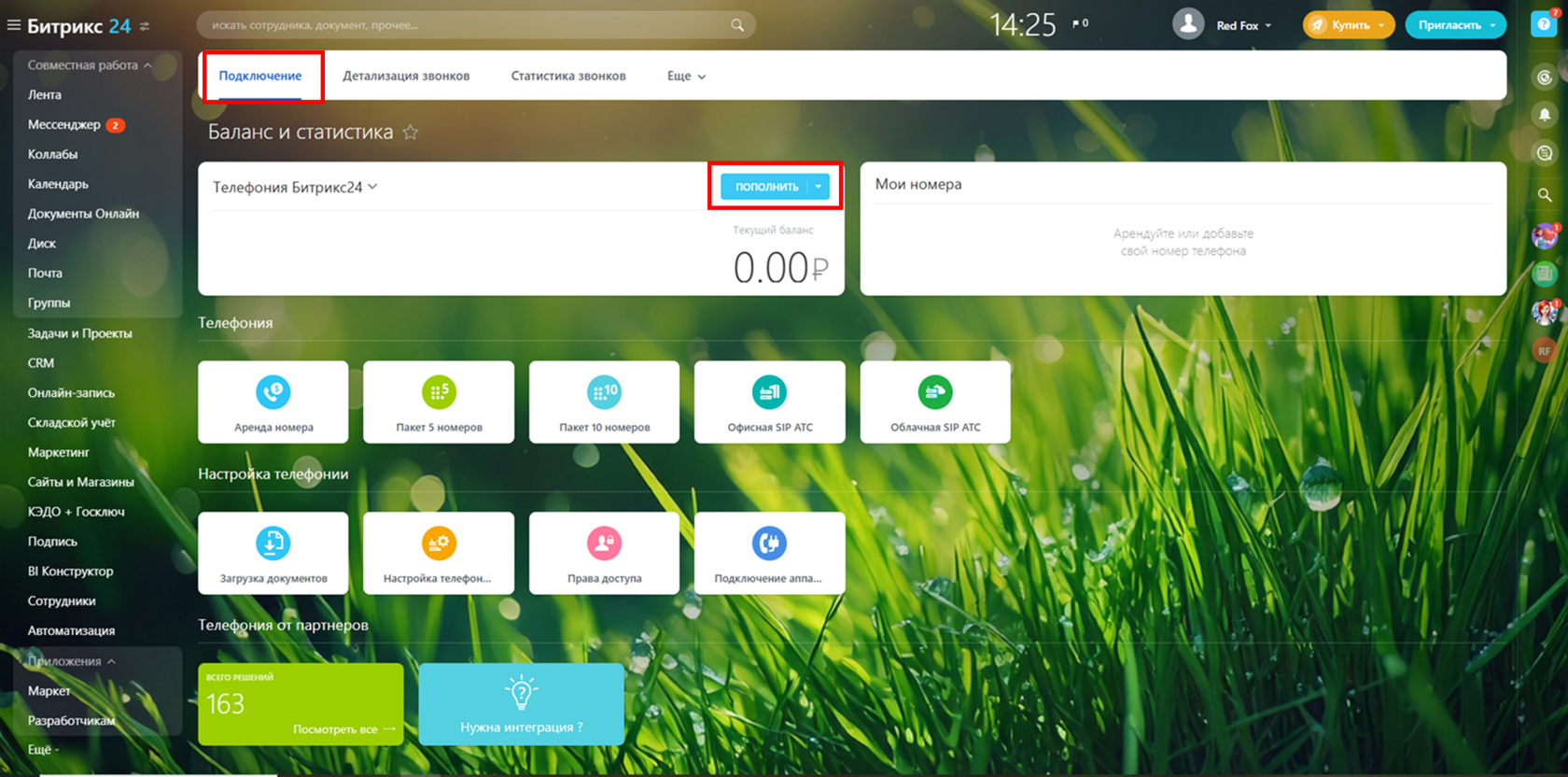Open CRM in the left menu

41,363
